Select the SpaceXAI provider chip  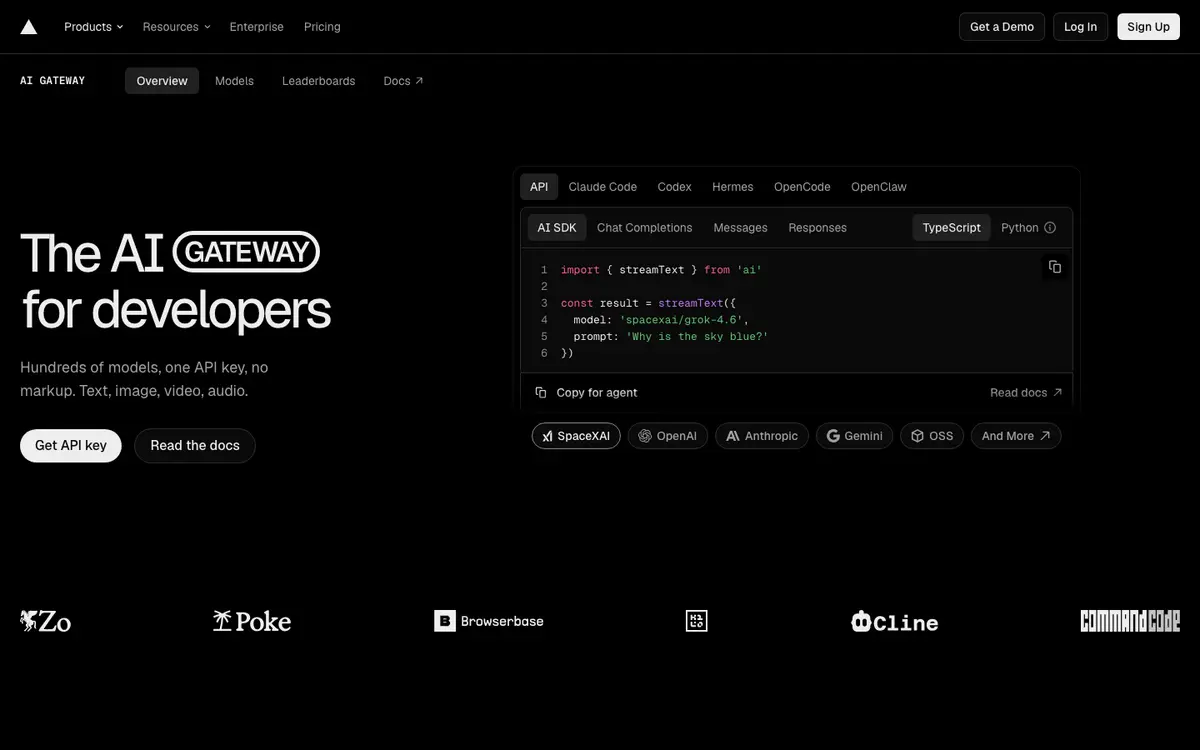point(576,436)
